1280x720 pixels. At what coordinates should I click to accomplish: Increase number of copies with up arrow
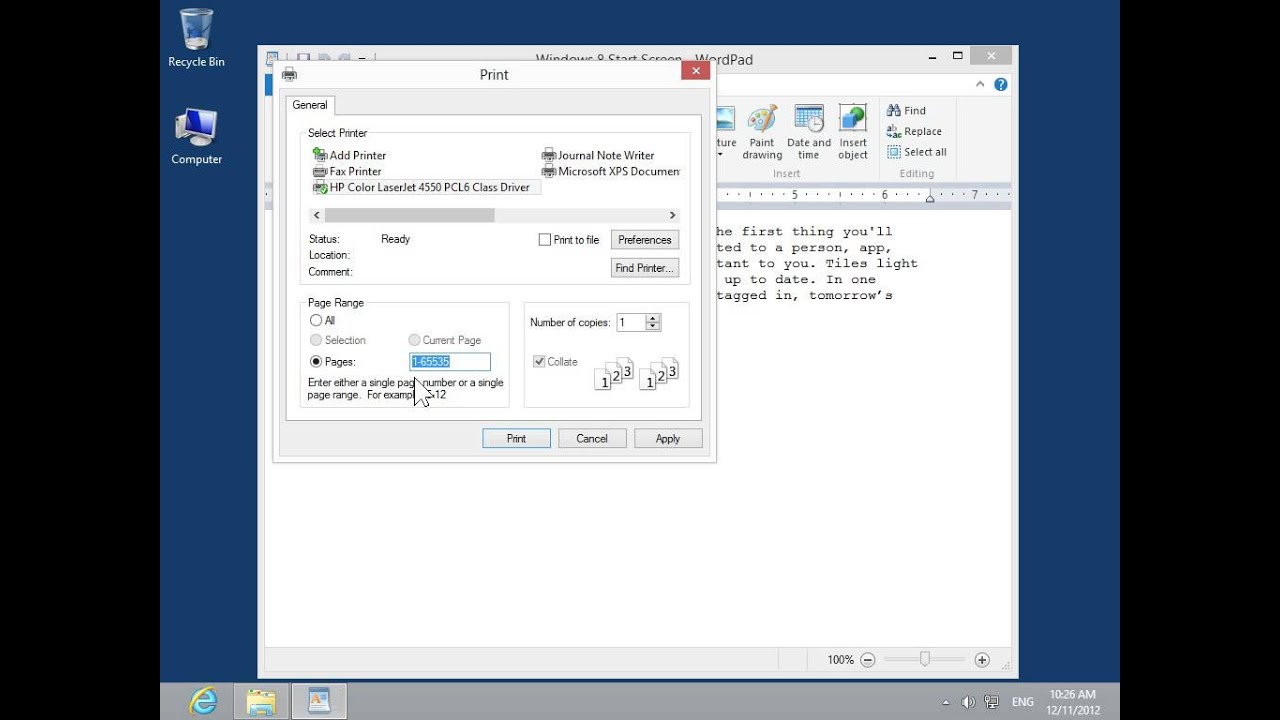[653, 318]
